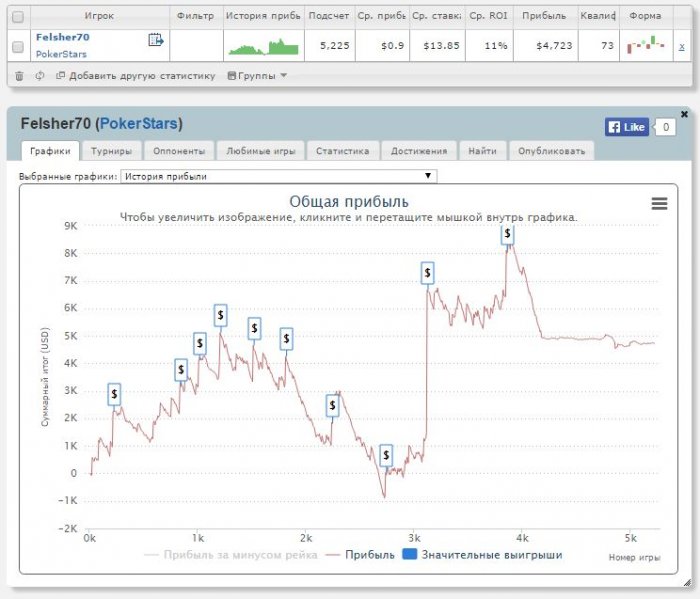
Task: Switch to the Статистика tab
Action: [343, 151]
